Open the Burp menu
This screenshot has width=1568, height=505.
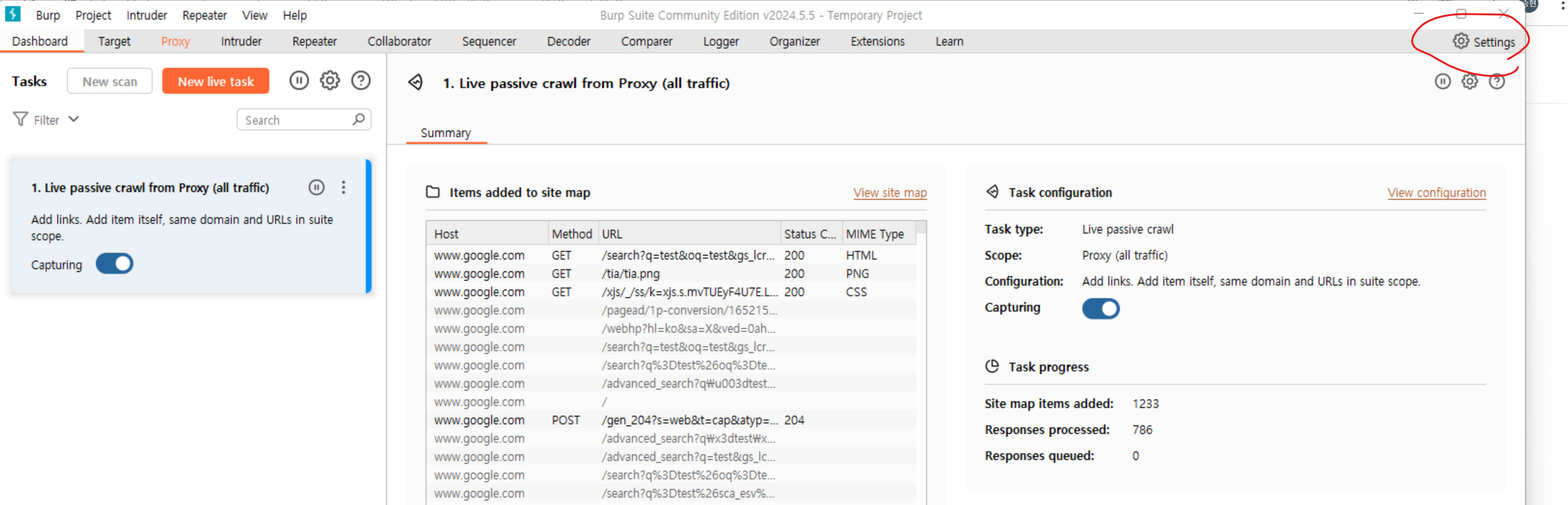click(48, 15)
